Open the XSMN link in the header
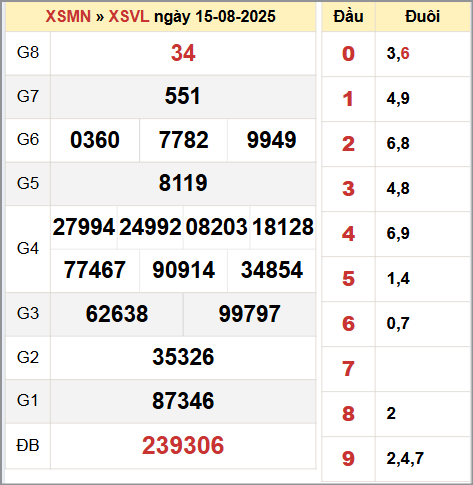The height and width of the screenshot is (485, 473). coord(68,16)
